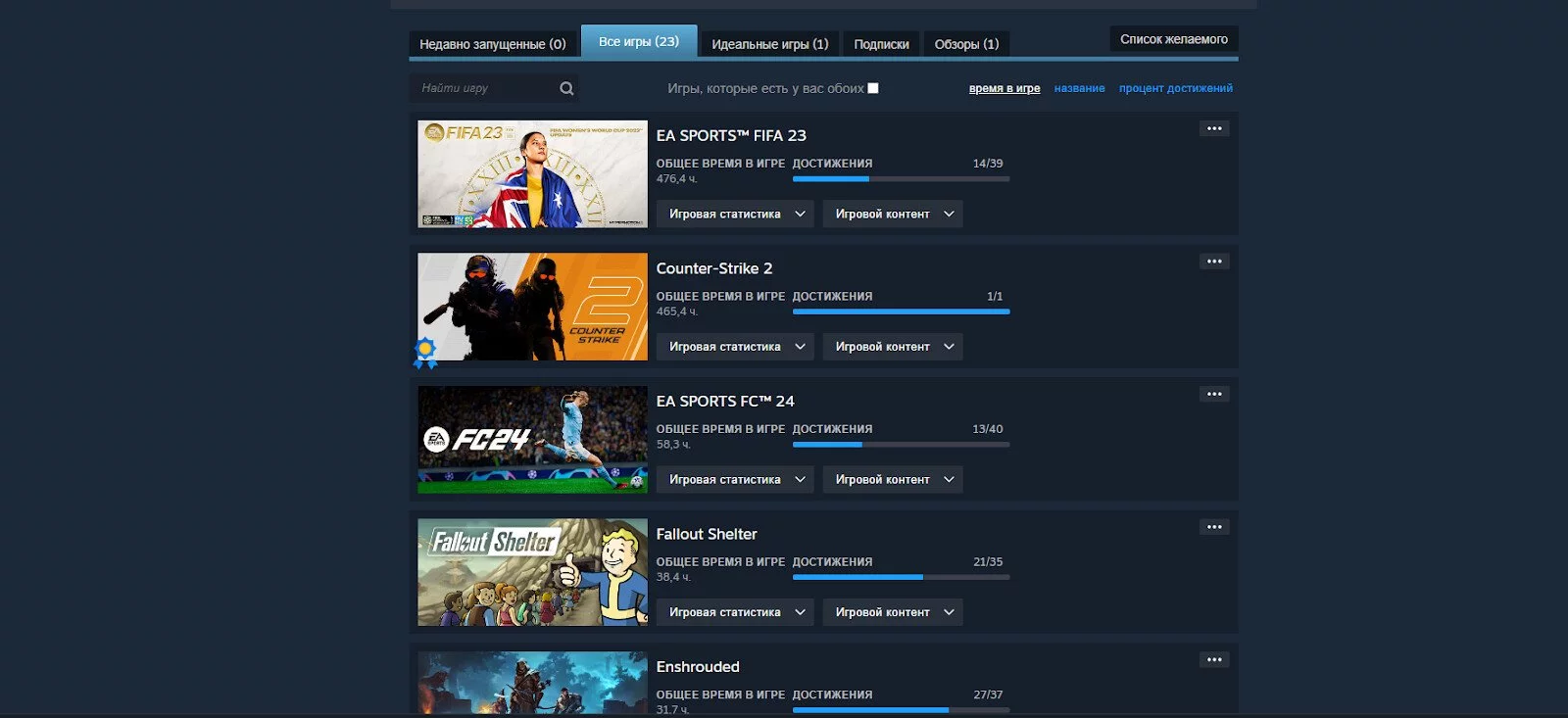
Task: Sort by процент достижений link
Action: (x=1175, y=88)
